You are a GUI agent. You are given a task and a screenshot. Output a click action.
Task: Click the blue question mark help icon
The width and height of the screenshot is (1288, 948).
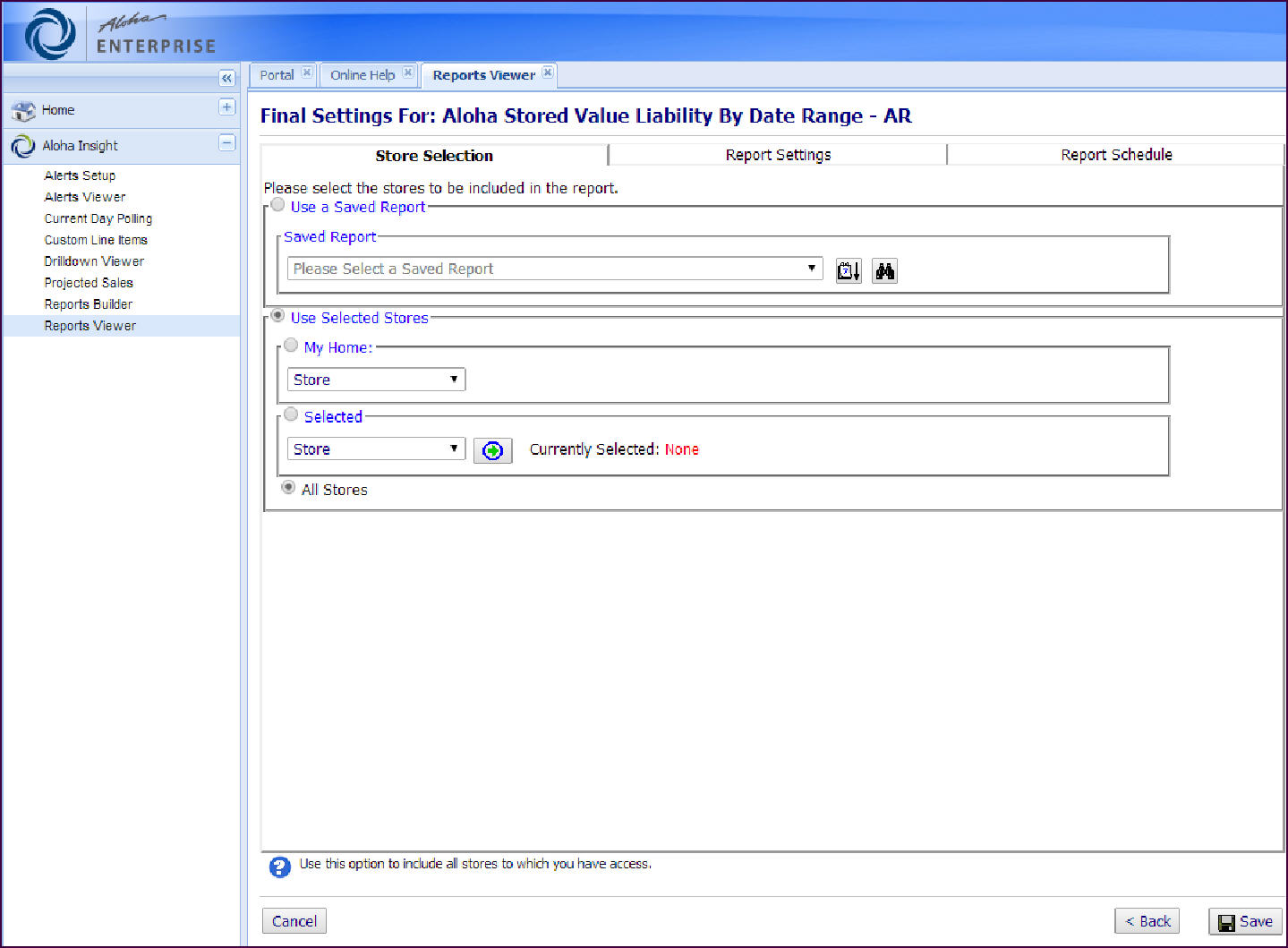(280, 867)
